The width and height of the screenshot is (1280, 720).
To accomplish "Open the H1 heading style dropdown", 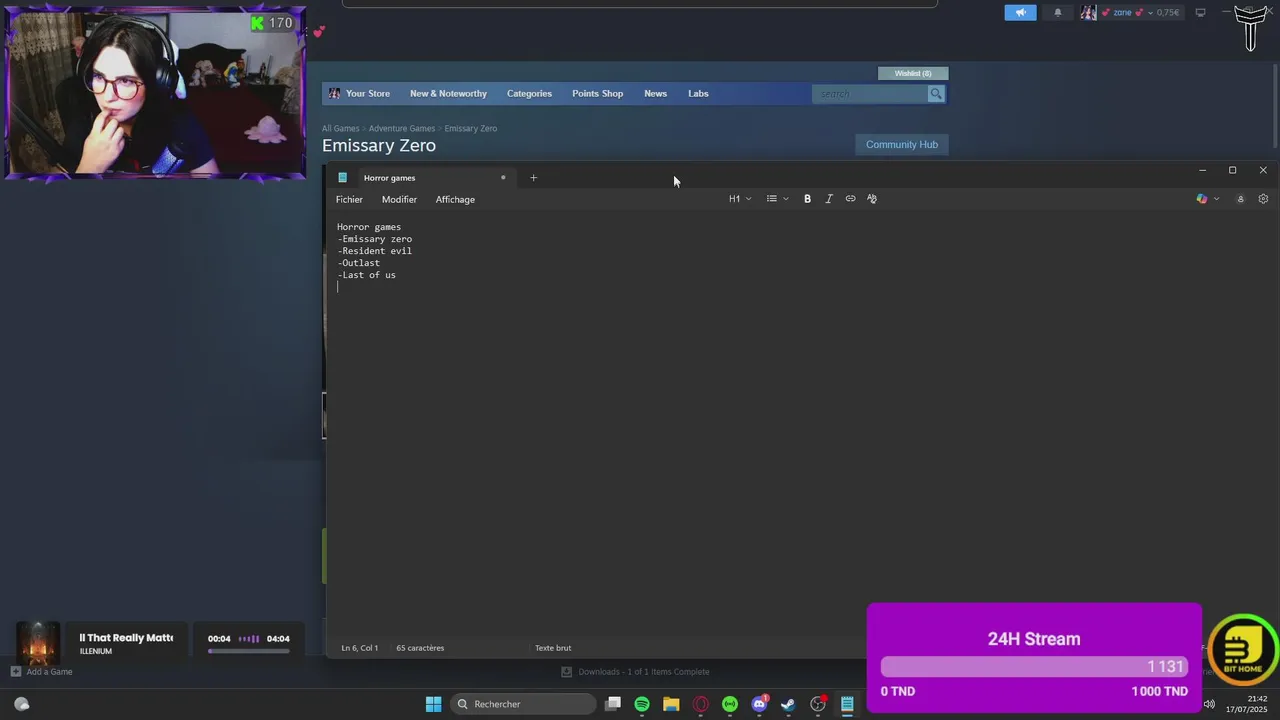I will click(x=740, y=199).
